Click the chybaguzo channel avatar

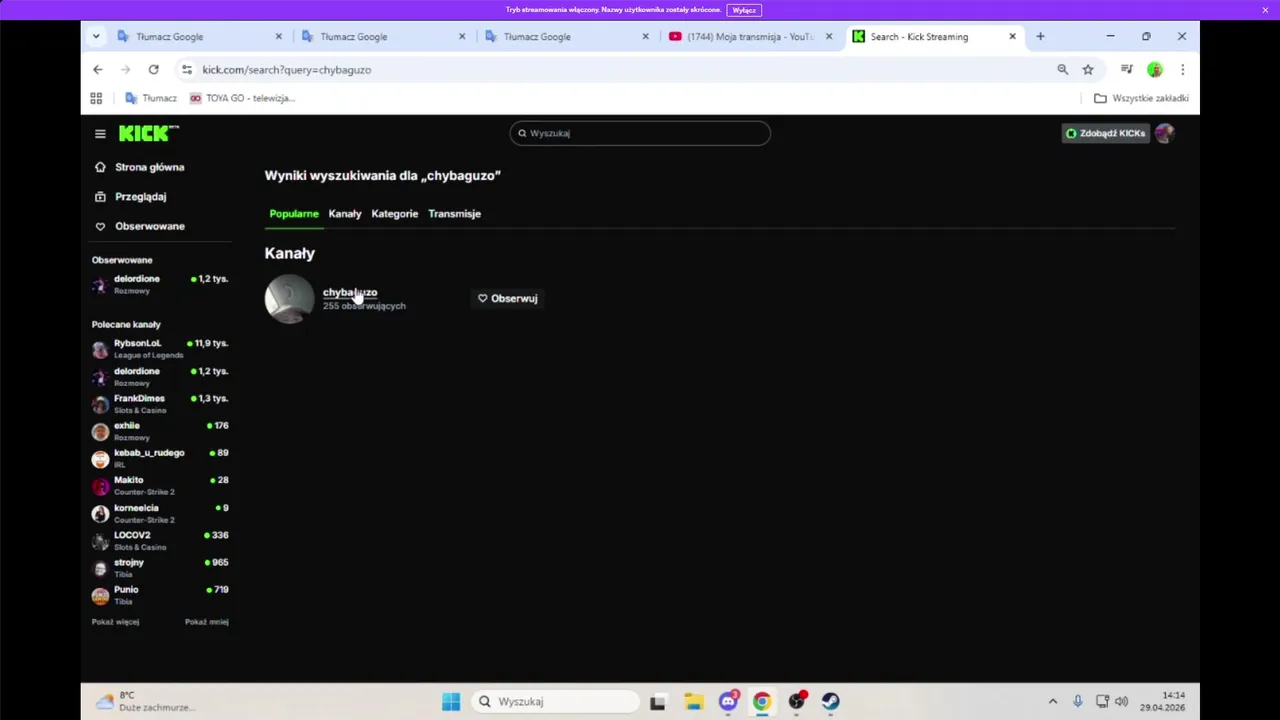click(289, 299)
